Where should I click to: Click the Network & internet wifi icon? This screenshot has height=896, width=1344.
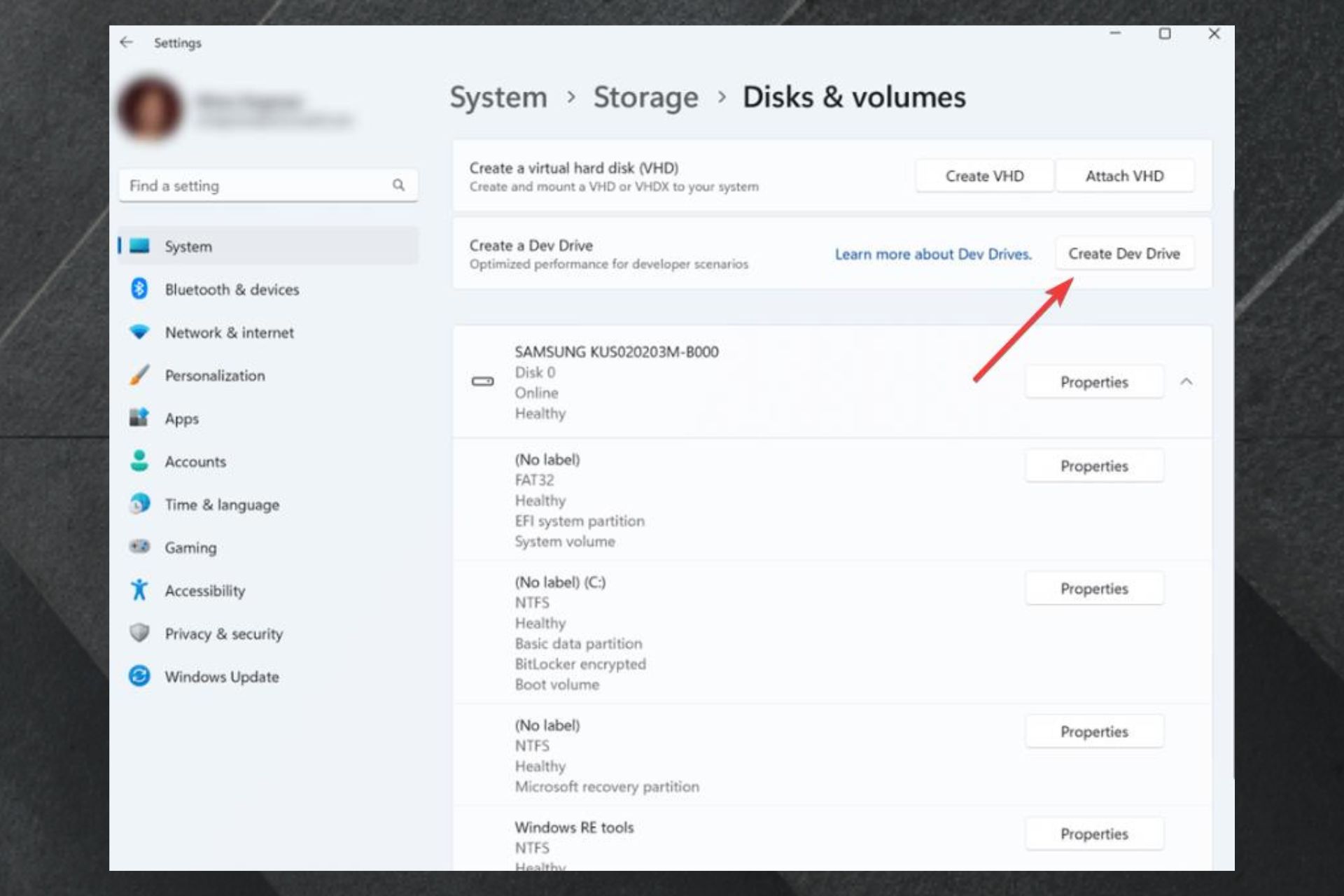(x=139, y=332)
